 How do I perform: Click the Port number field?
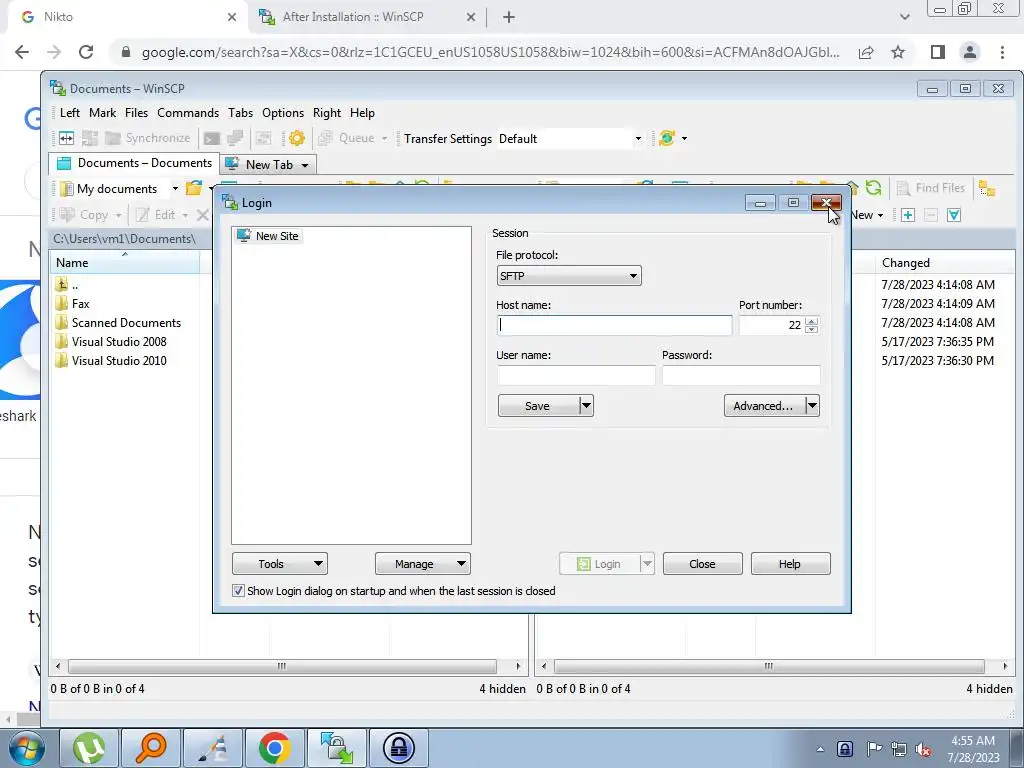coord(771,325)
